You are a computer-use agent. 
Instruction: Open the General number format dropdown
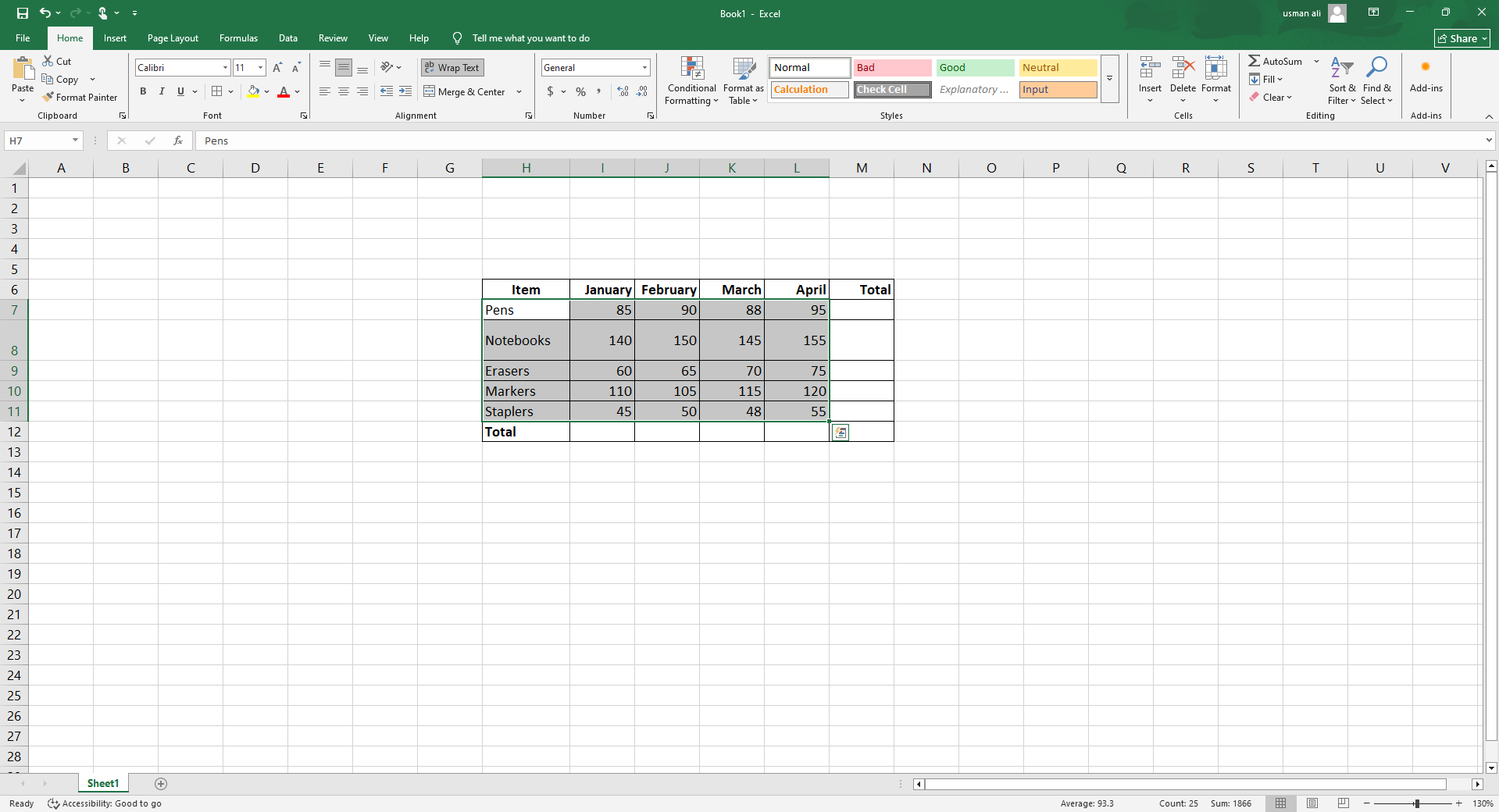(x=644, y=68)
